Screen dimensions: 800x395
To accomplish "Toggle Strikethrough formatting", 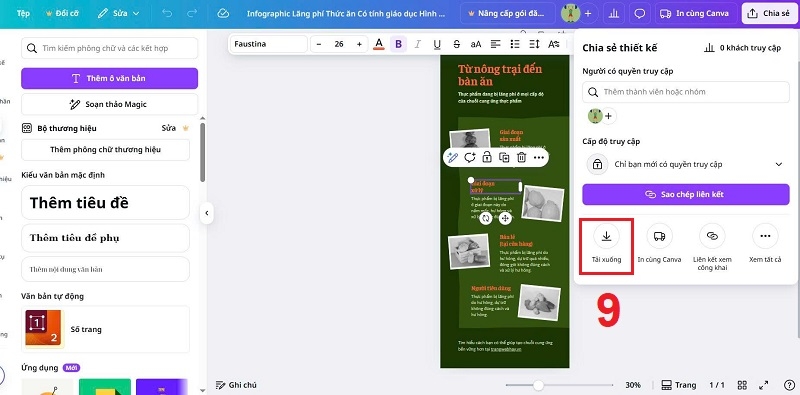I will pos(457,44).
